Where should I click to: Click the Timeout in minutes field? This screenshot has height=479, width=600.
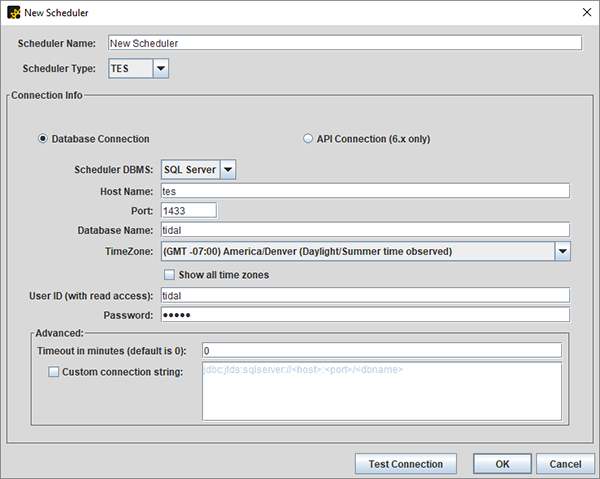[x=381, y=351]
